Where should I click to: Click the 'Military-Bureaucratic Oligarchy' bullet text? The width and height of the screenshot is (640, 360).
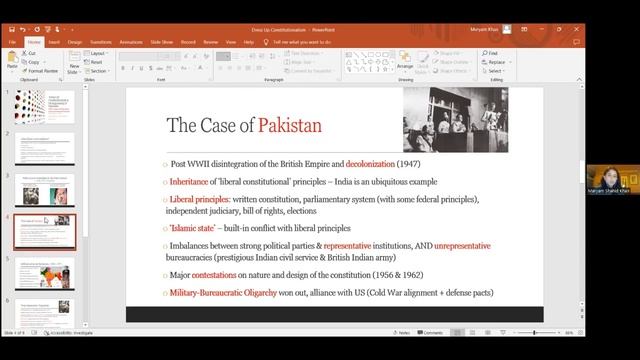point(223,293)
